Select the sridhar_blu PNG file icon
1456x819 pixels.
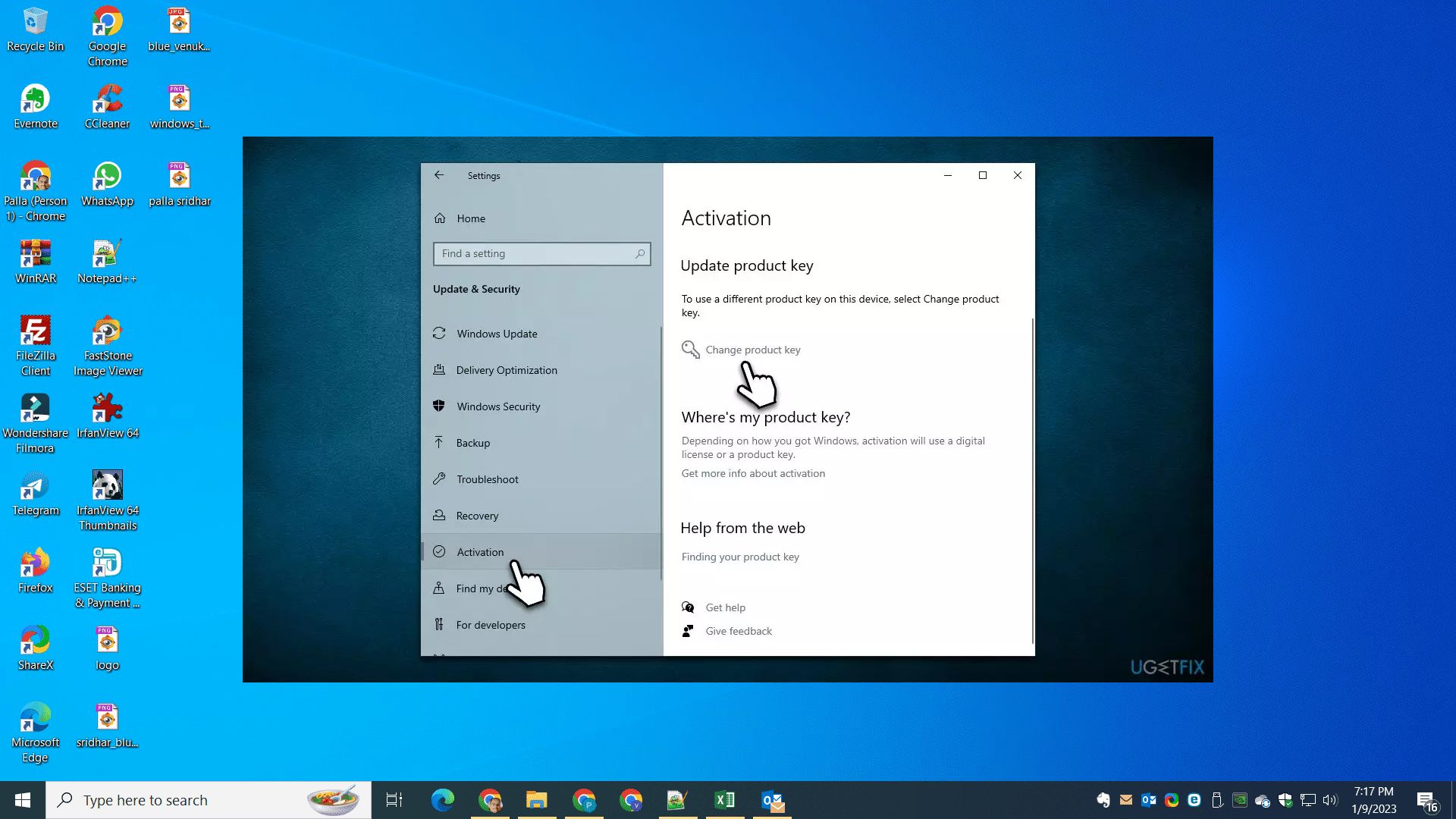click(107, 726)
